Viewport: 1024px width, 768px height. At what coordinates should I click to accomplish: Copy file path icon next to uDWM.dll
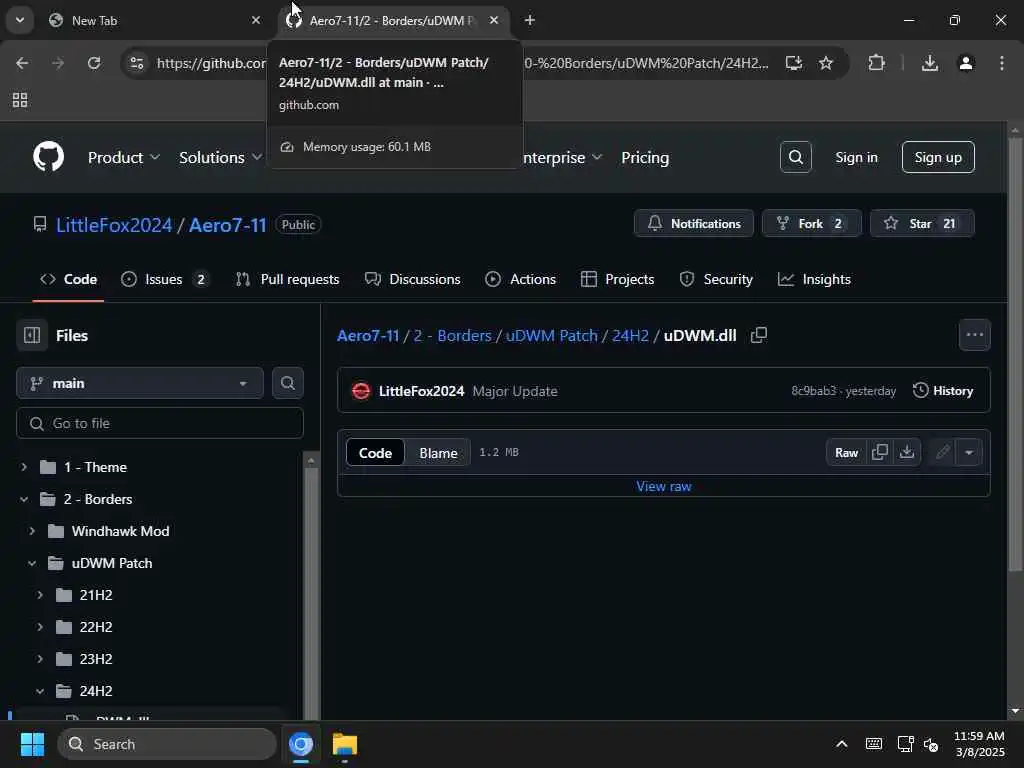point(758,335)
